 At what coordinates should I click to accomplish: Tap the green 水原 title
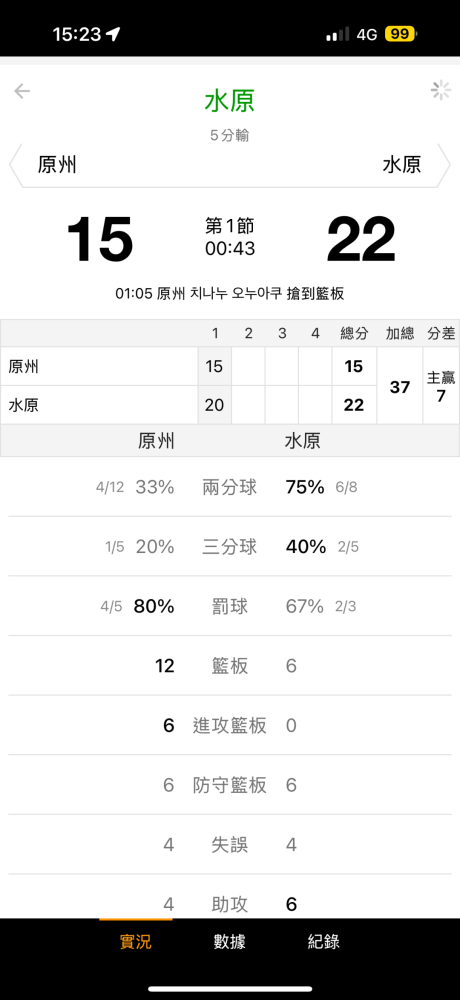tap(230, 102)
